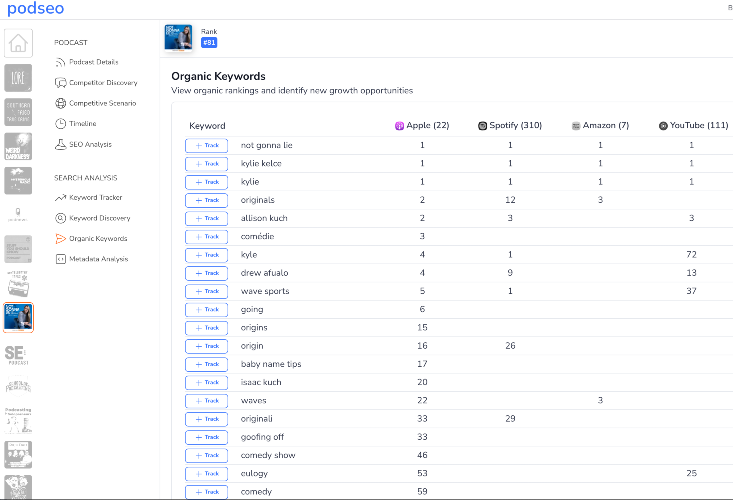The height and width of the screenshot is (500, 733).
Task: Click the Keyword Tracker trend icon
Action: [60, 198]
